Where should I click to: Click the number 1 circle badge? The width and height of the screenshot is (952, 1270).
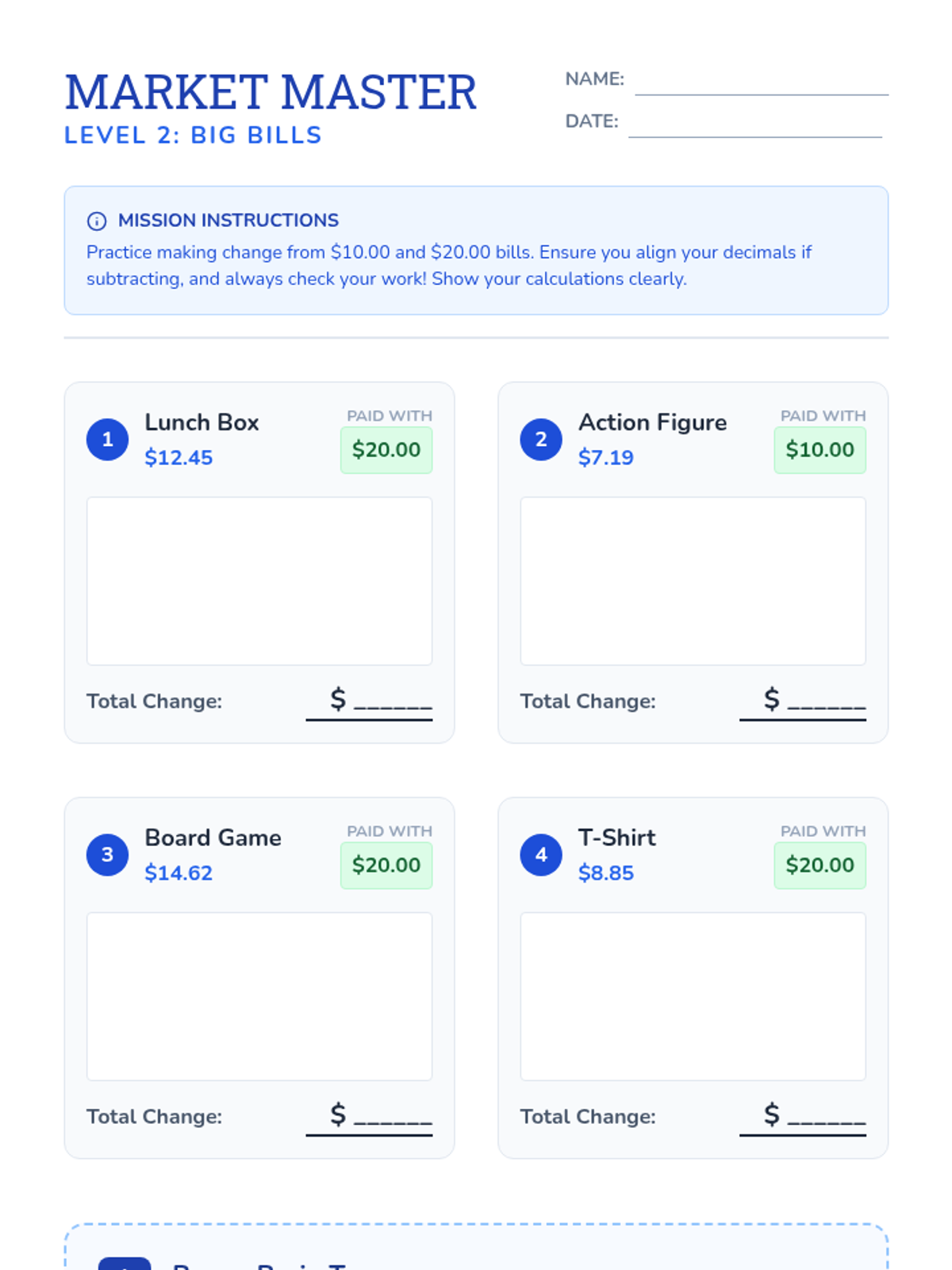point(107,439)
